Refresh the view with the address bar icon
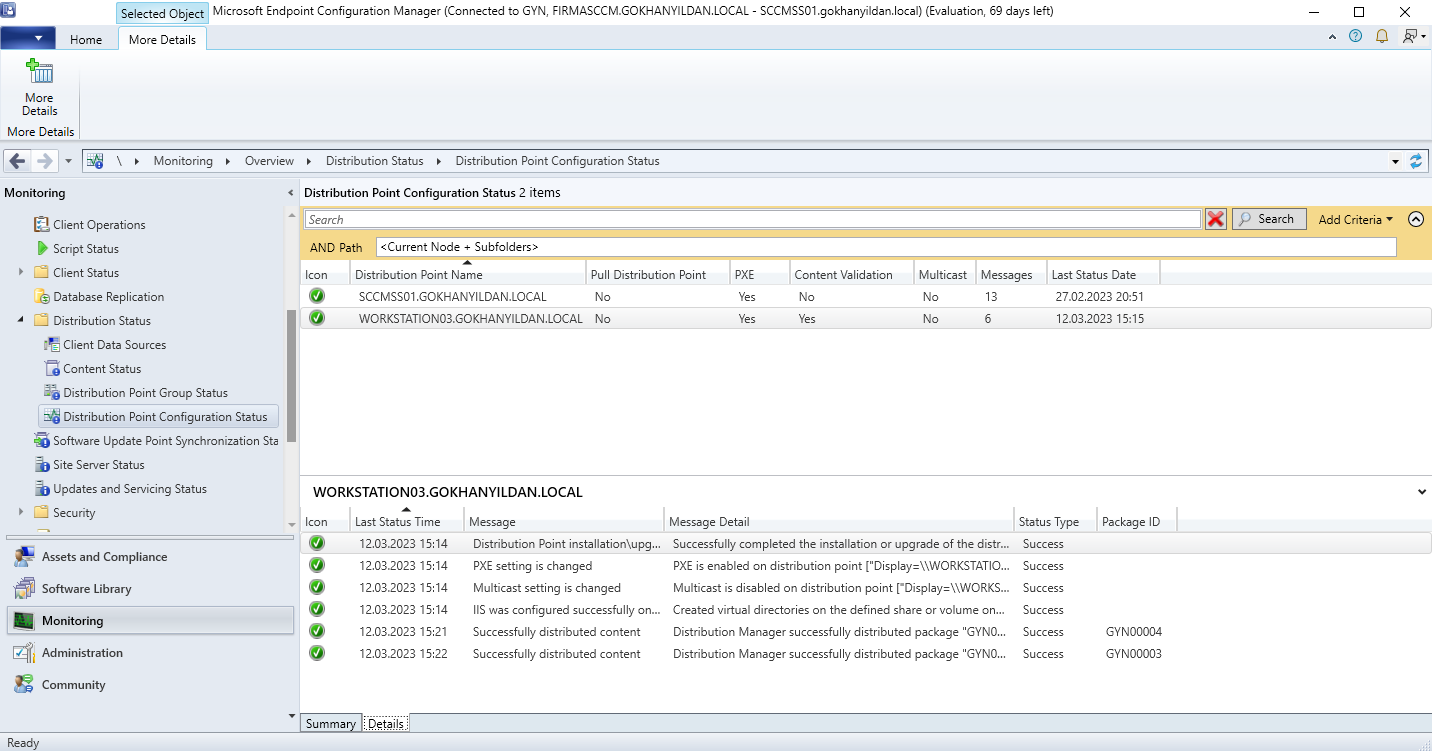The height and width of the screenshot is (751, 1432). click(x=1416, y=161)
